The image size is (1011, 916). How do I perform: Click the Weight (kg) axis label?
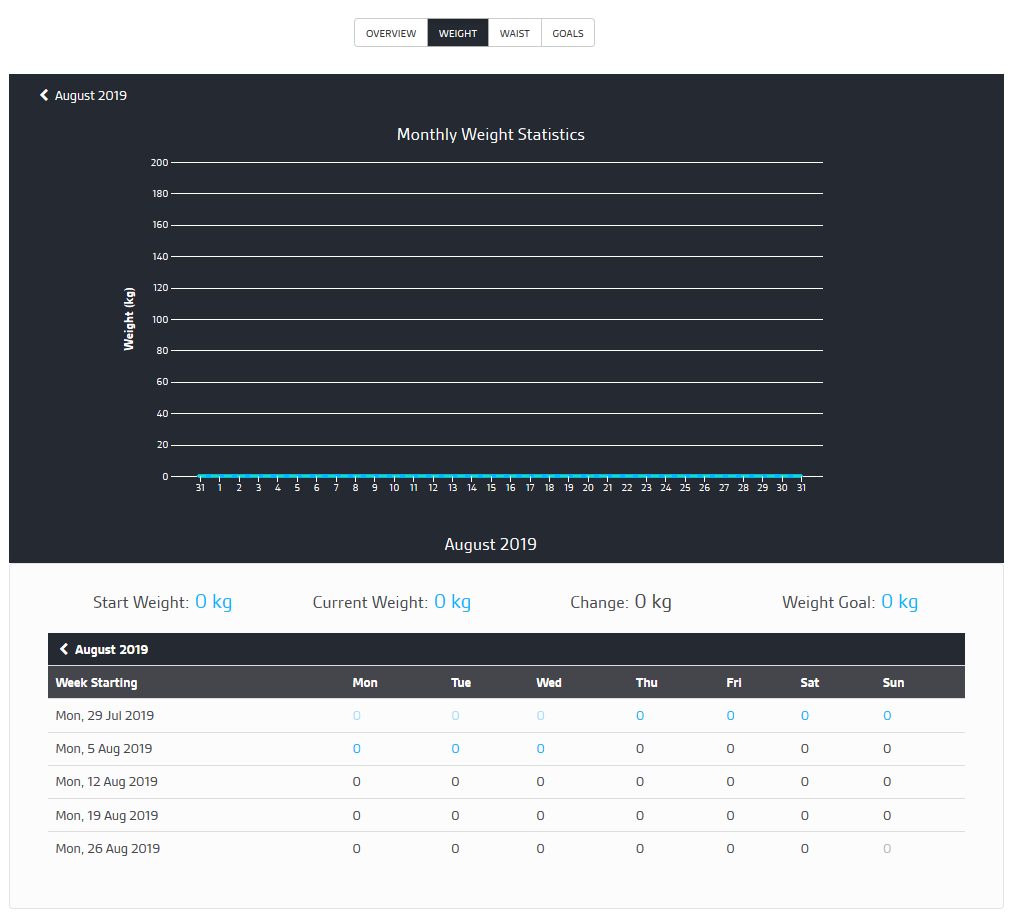click(129, 319)
